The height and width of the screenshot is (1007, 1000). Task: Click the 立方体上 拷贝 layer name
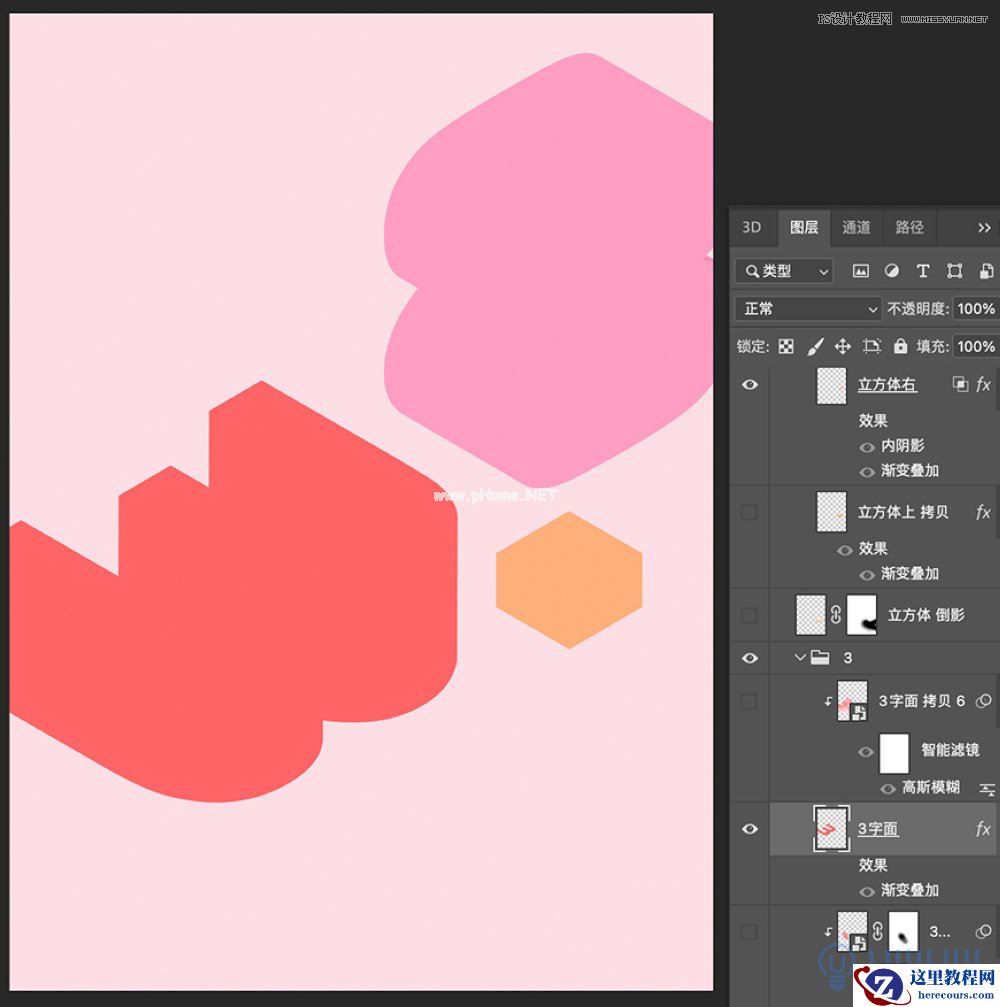point(903,512)
